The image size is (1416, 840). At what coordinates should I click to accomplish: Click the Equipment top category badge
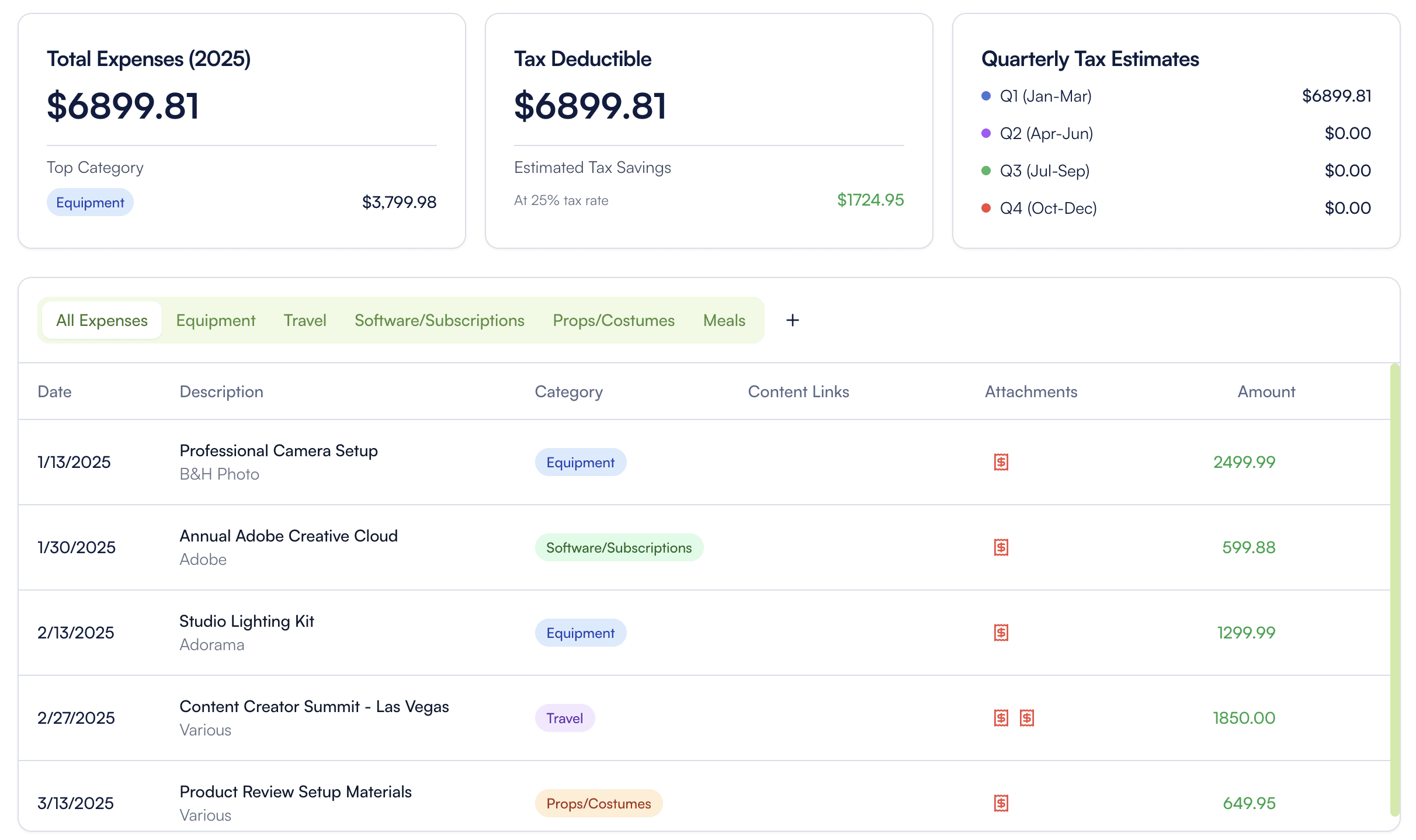pos(90,202)
